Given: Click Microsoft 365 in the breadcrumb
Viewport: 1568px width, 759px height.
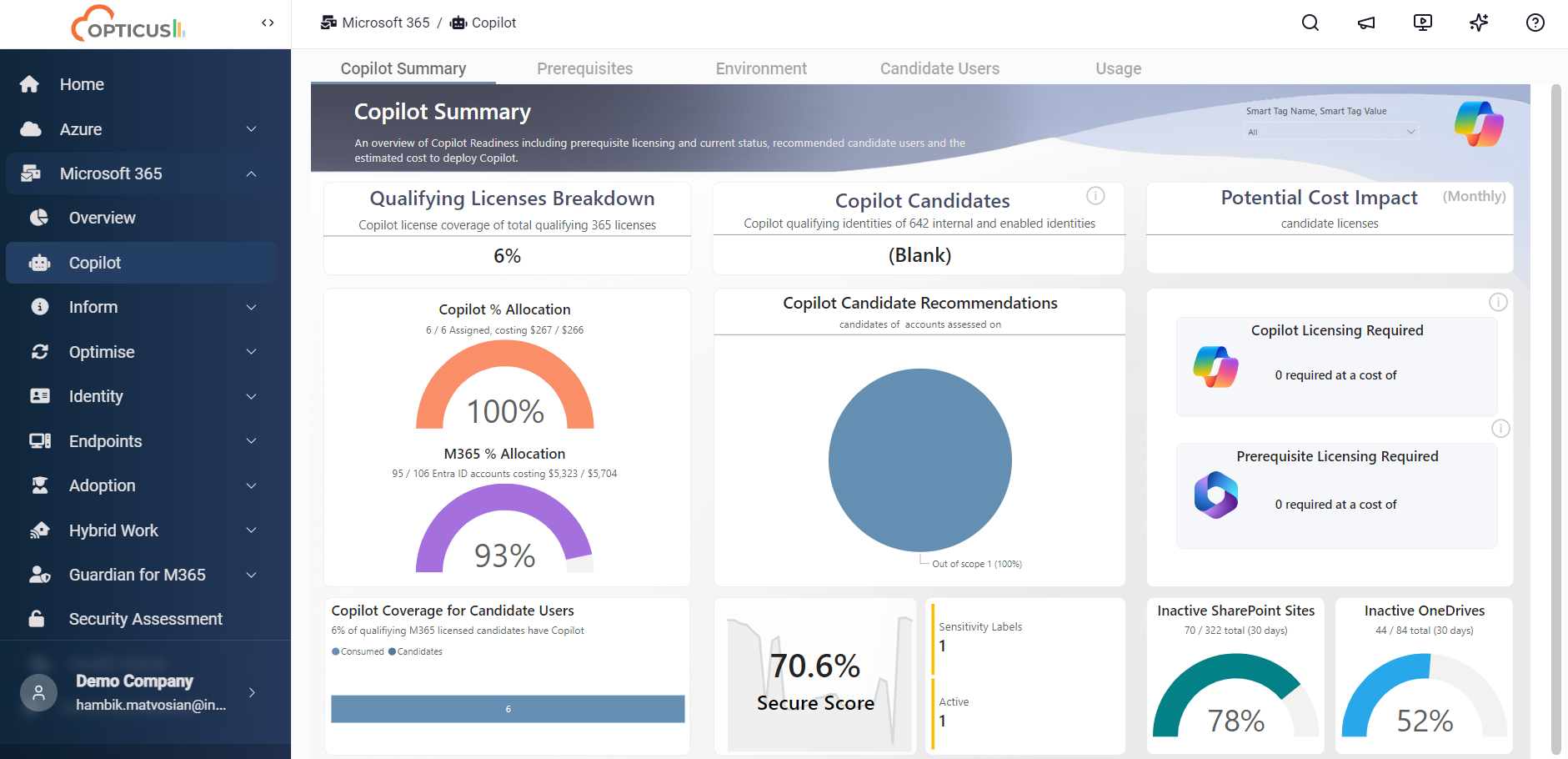Looking at the screenshot, I should point(385,23).
